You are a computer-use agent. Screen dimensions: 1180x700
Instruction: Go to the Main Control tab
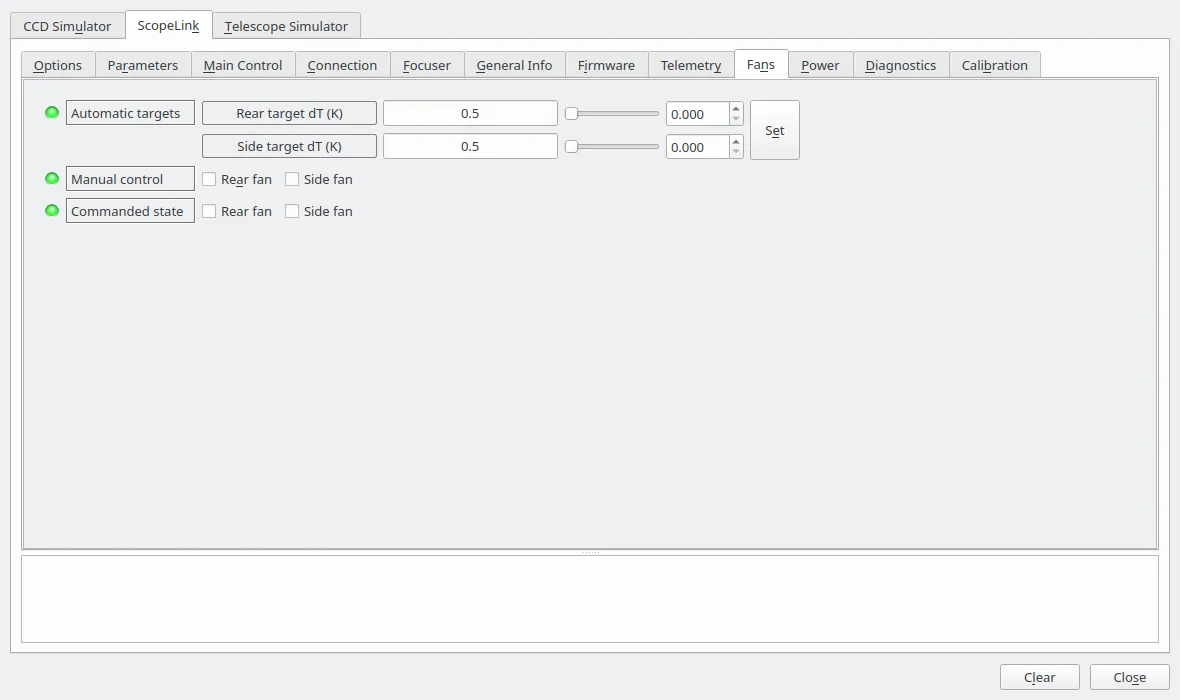click(243, 65)
